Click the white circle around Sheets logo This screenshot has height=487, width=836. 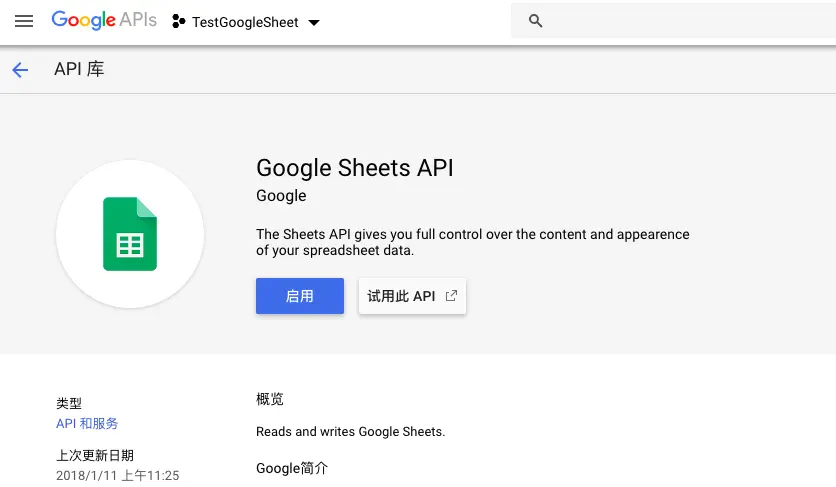[x=130, y=234]
